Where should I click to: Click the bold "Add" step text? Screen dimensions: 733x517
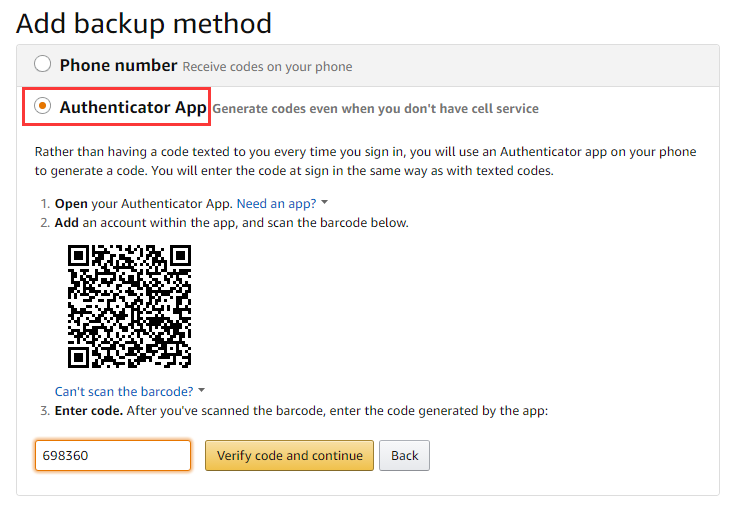(70, 222)
